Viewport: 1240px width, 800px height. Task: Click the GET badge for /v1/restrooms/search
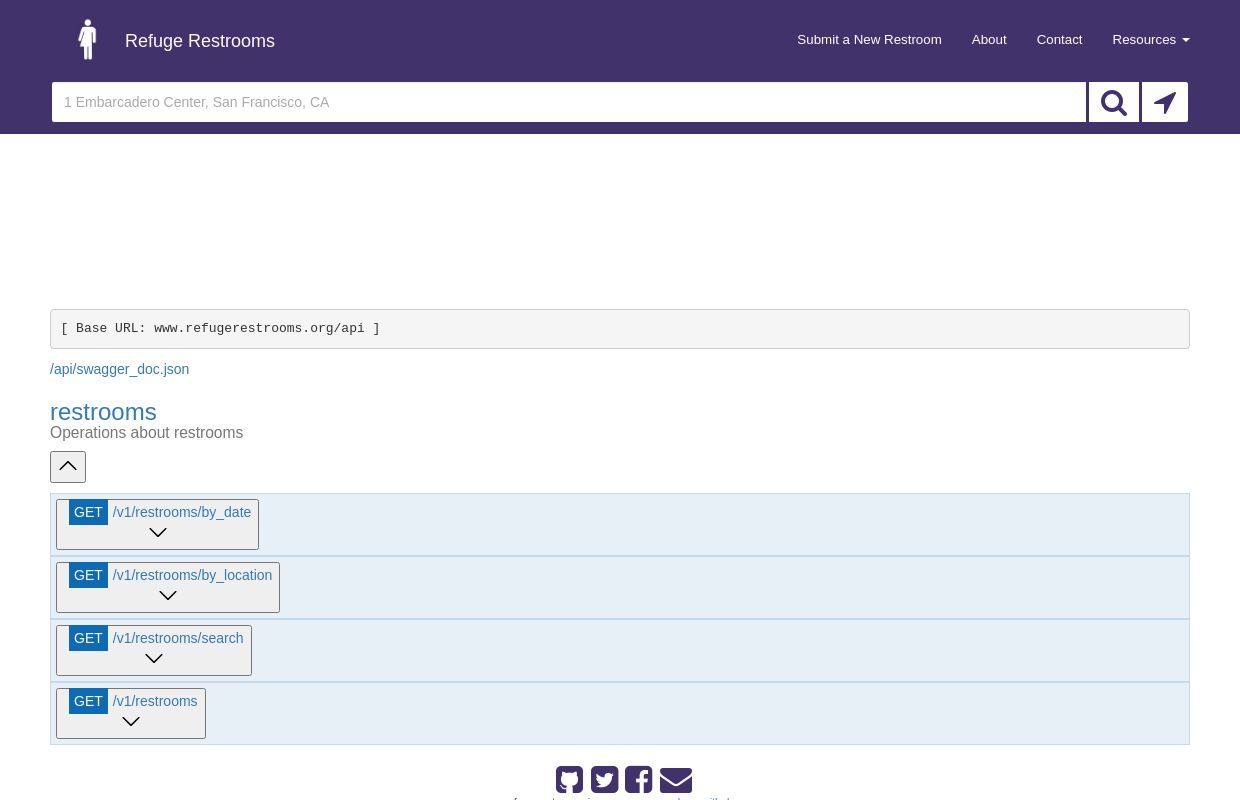(x=88, y=638)
